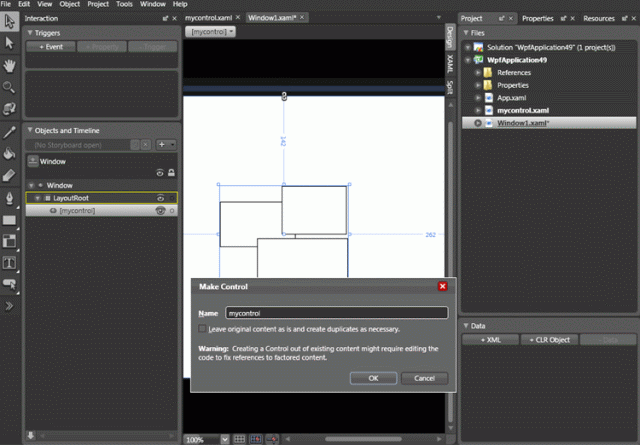Image resolution: width=640 pixels, height=445 pixels.
Task: Pick the Eyedropper tool
Action: pyautogui.click(x=9, y=131)
